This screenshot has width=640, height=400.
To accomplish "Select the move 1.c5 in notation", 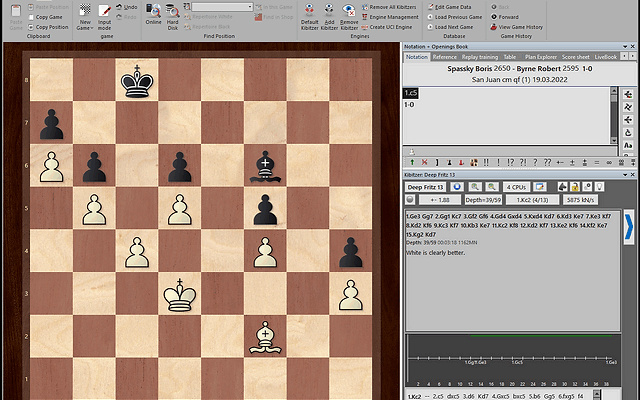I will point(410,92).
